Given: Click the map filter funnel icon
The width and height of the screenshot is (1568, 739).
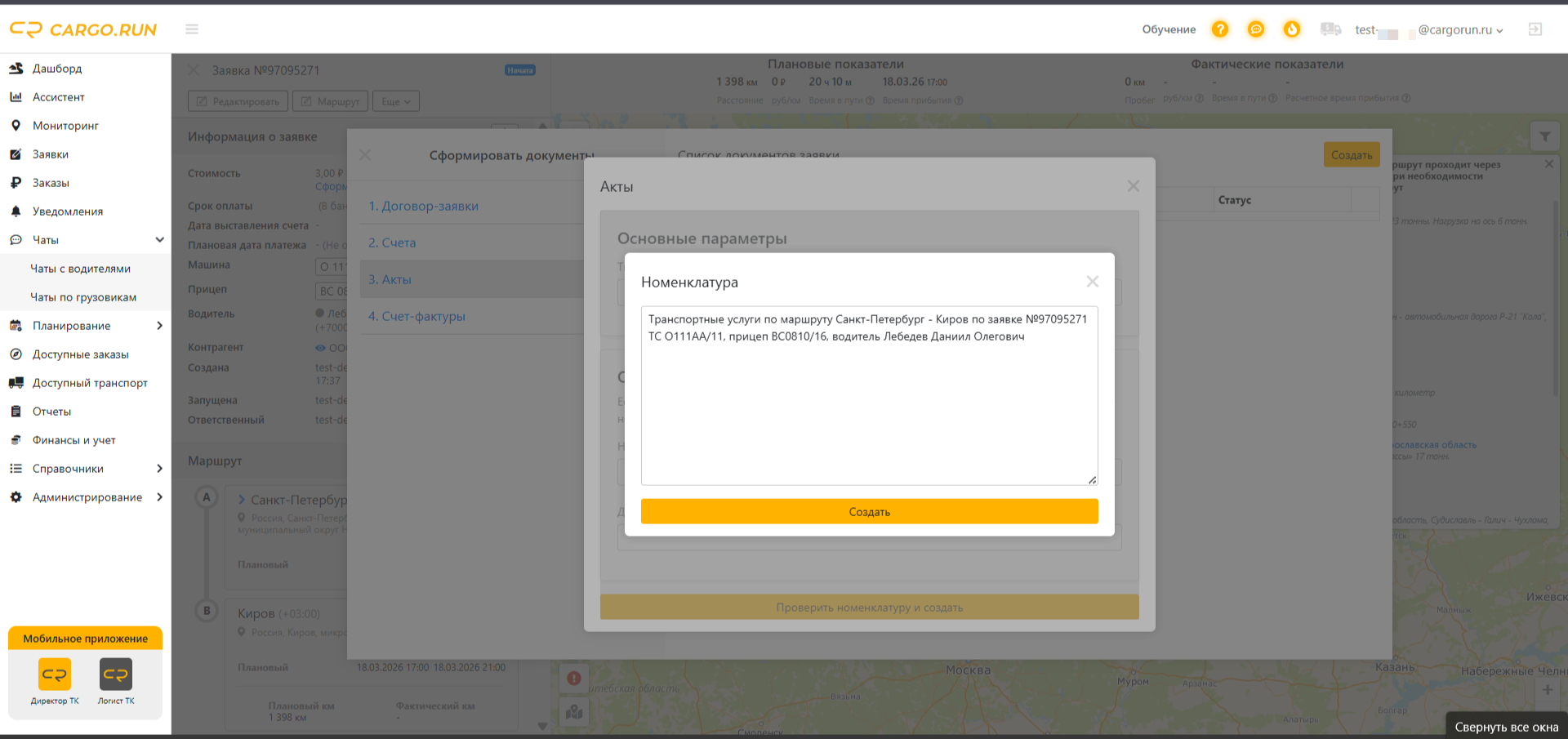Looking at the screenshot, I should (x=1545, y=137).
